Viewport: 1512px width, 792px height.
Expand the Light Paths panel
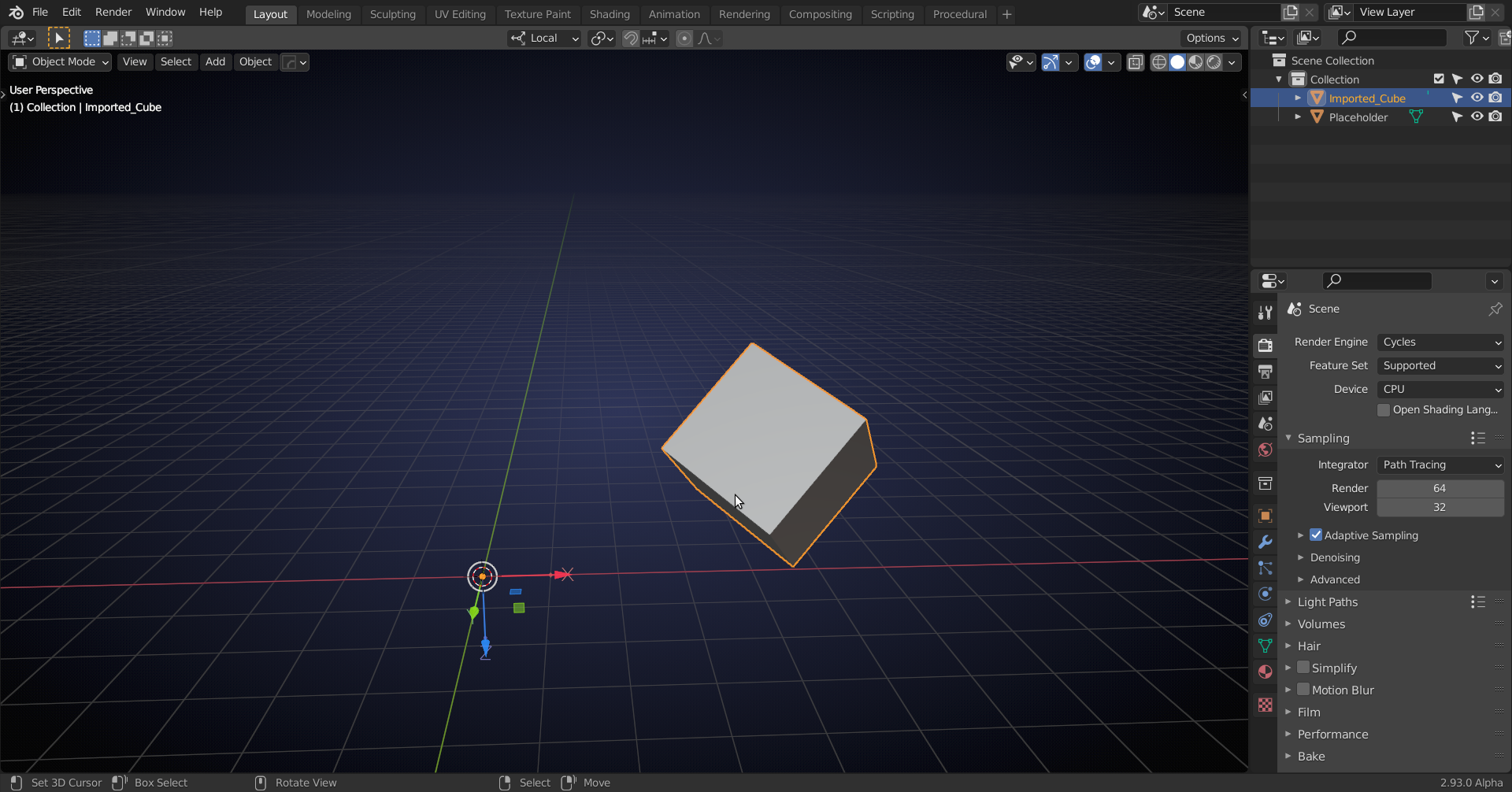point(1327,602)
